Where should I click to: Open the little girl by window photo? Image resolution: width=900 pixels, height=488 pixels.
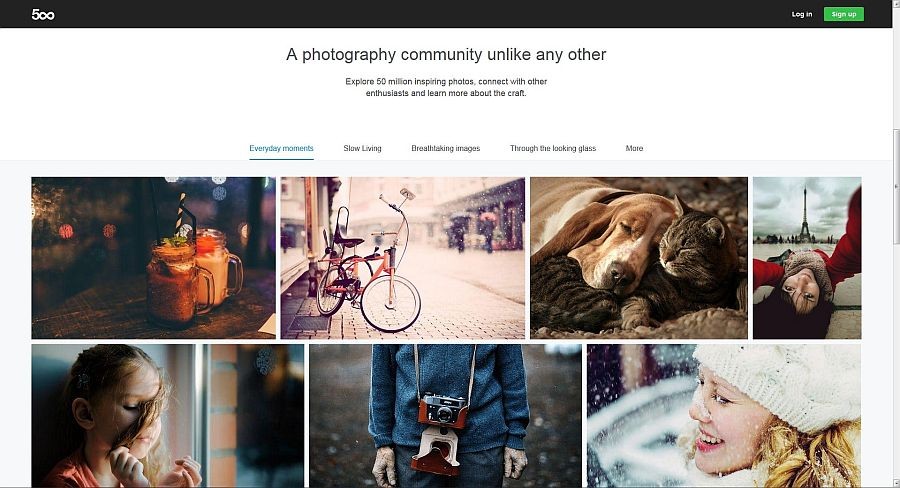click(168, 416)
